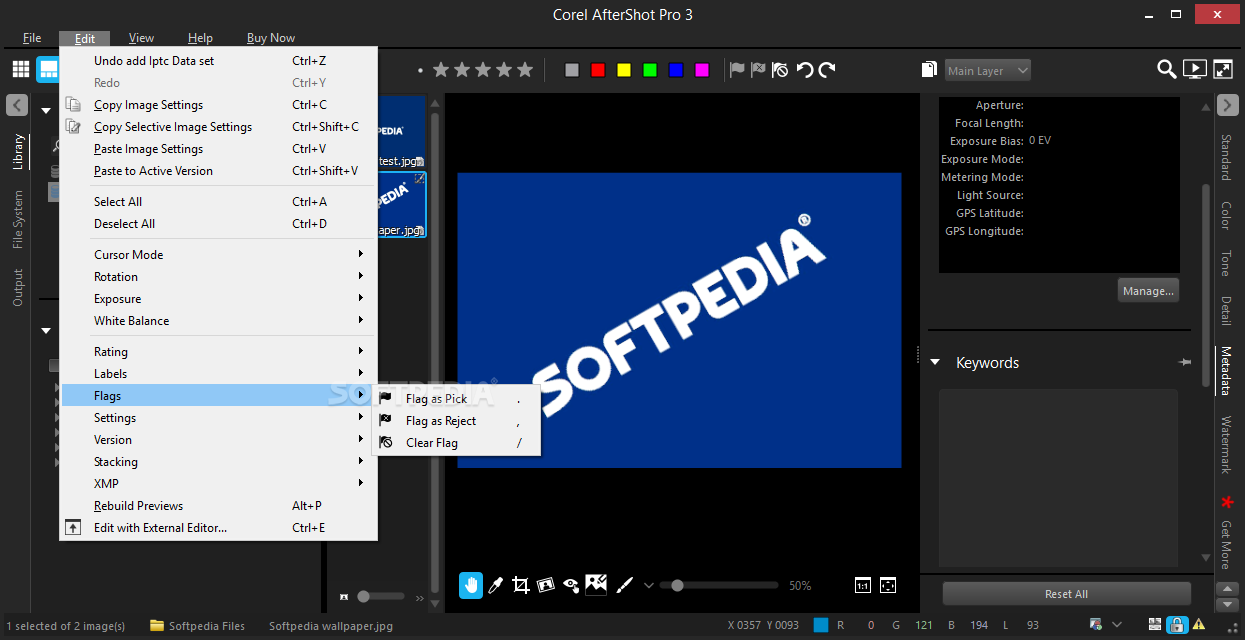Click Rebuild Previews in Edit menu
This screenshot has width=1245, height=640.
[219, 505]
